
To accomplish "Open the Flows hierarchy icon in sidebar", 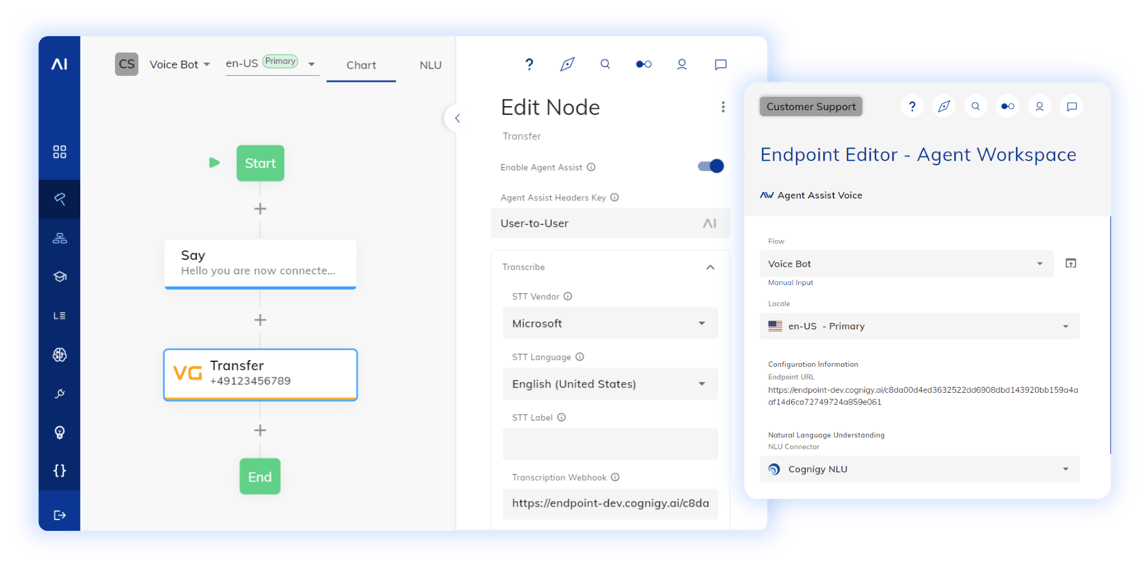I will 60,238.
